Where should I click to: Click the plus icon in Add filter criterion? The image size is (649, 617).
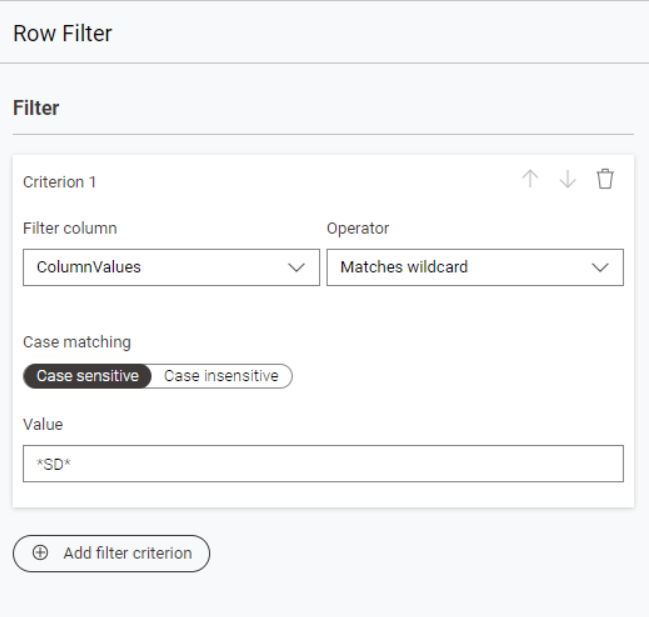[40, 552]
